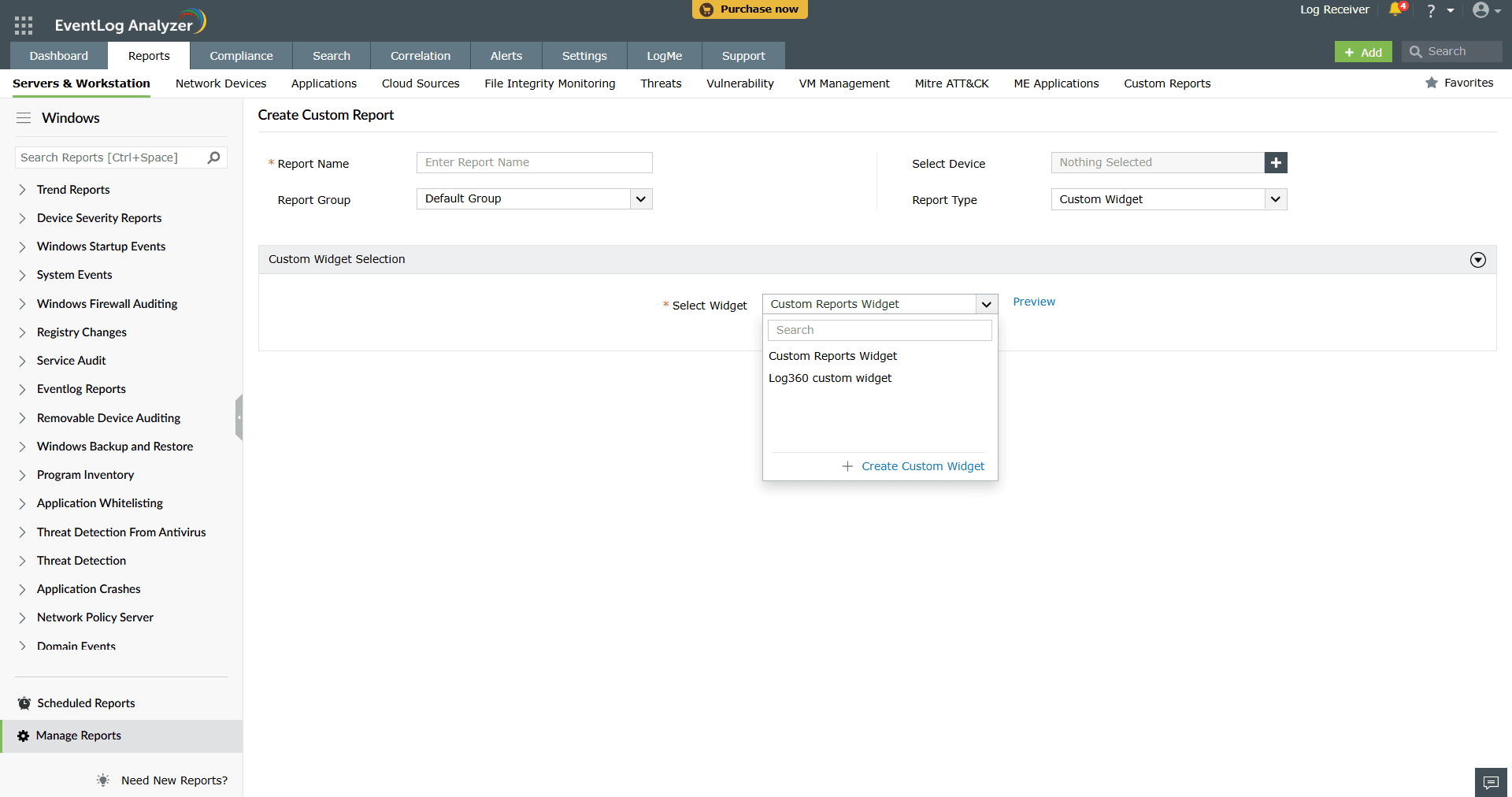Open Network Policy Server reports
This screenshot has width=1512, height=797.
tap(95, 617)
